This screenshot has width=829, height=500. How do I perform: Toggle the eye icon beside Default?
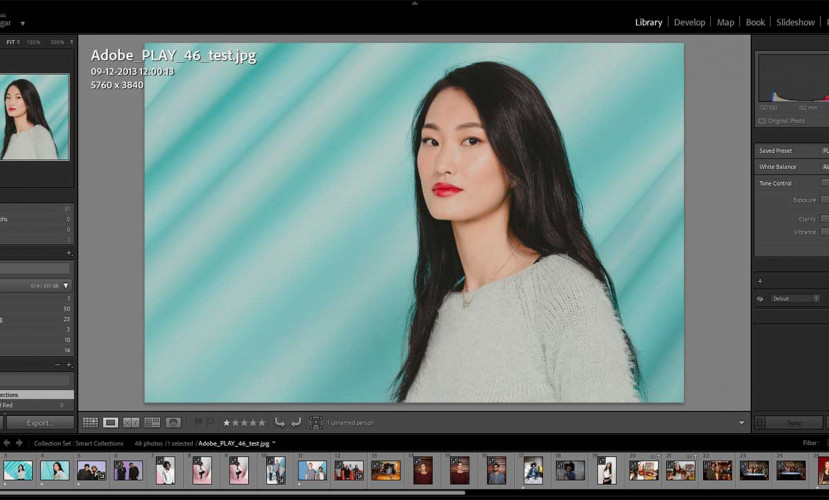point(760,298)
